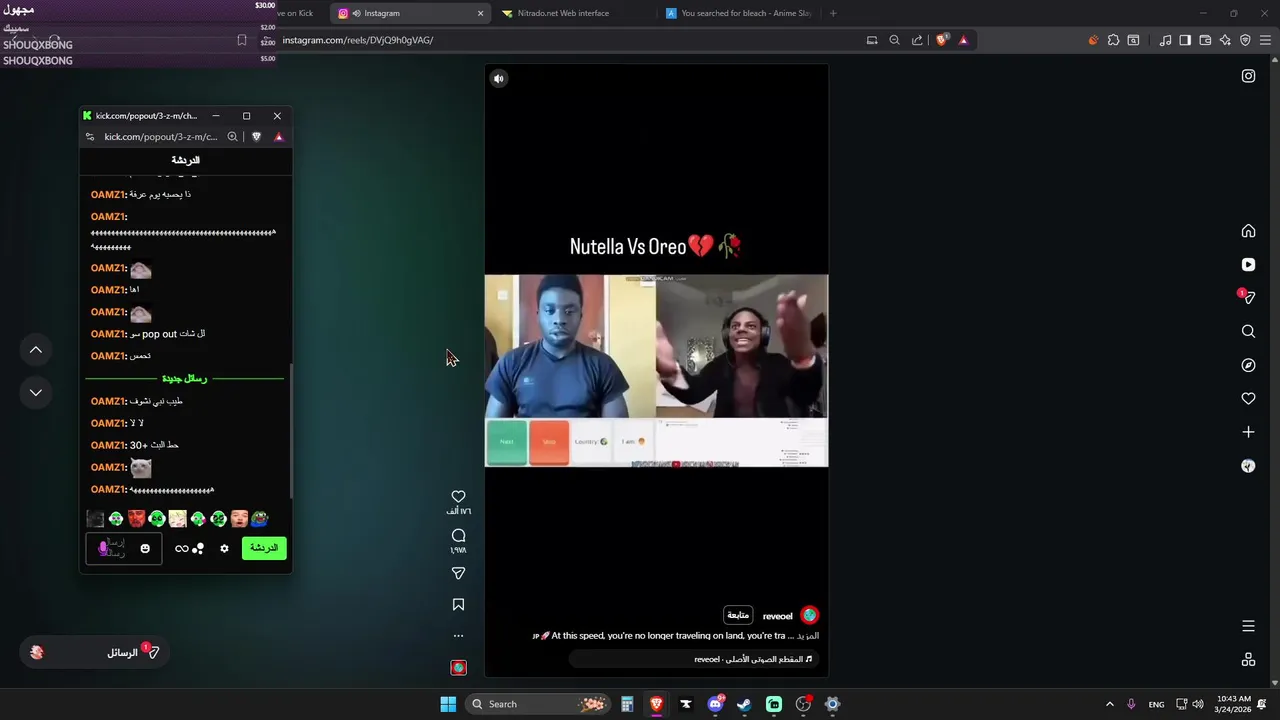Open Explore compass in the sidebar
Viewport: 1280px width, 720px height.
tap(1248, 365)
